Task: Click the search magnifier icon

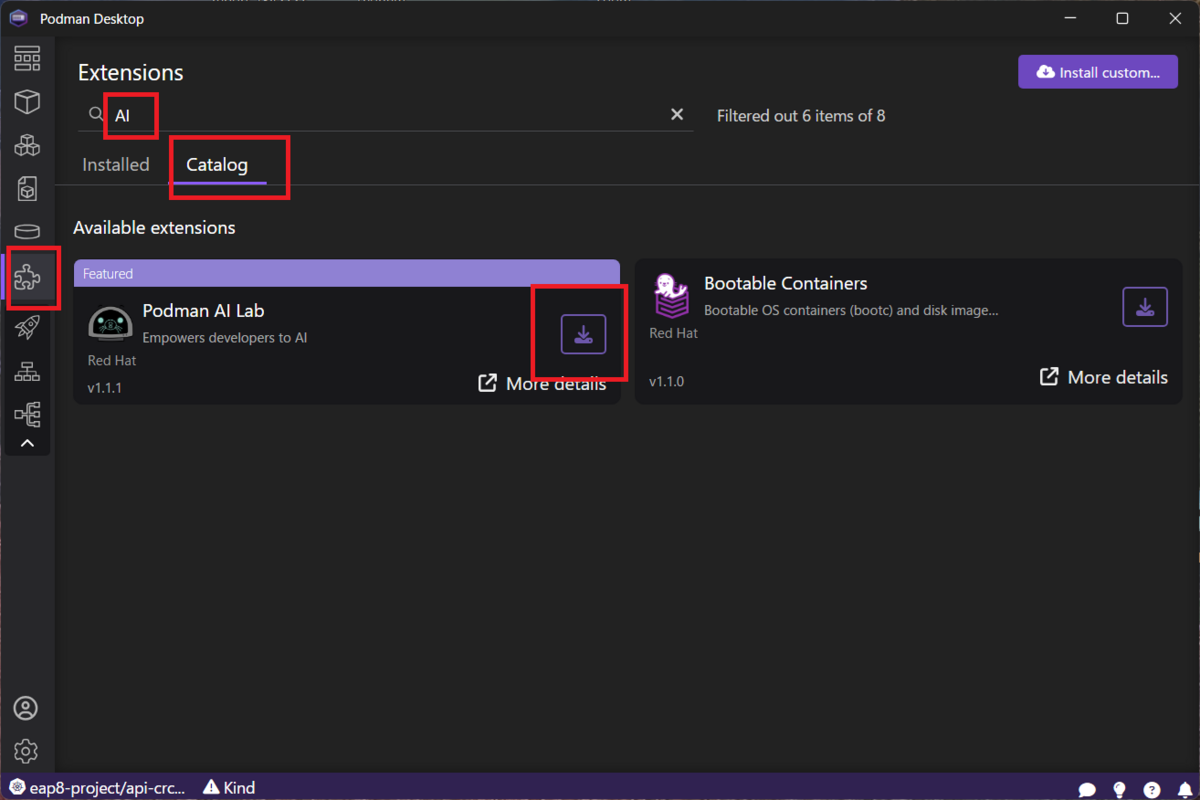Action: (96, 115)
